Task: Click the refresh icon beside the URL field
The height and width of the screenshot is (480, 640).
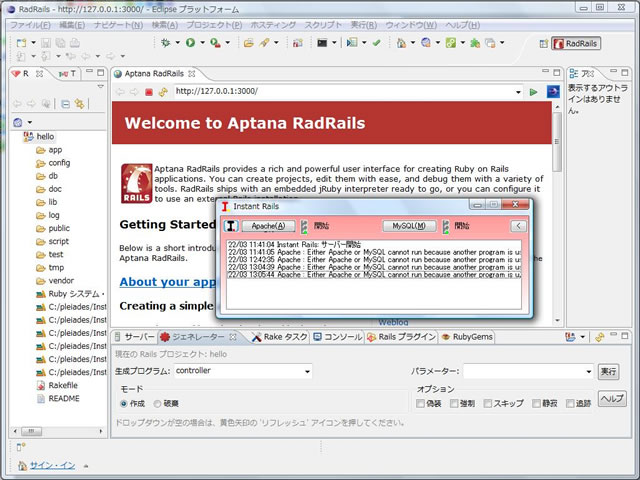Action: click(x=162, y=92)
